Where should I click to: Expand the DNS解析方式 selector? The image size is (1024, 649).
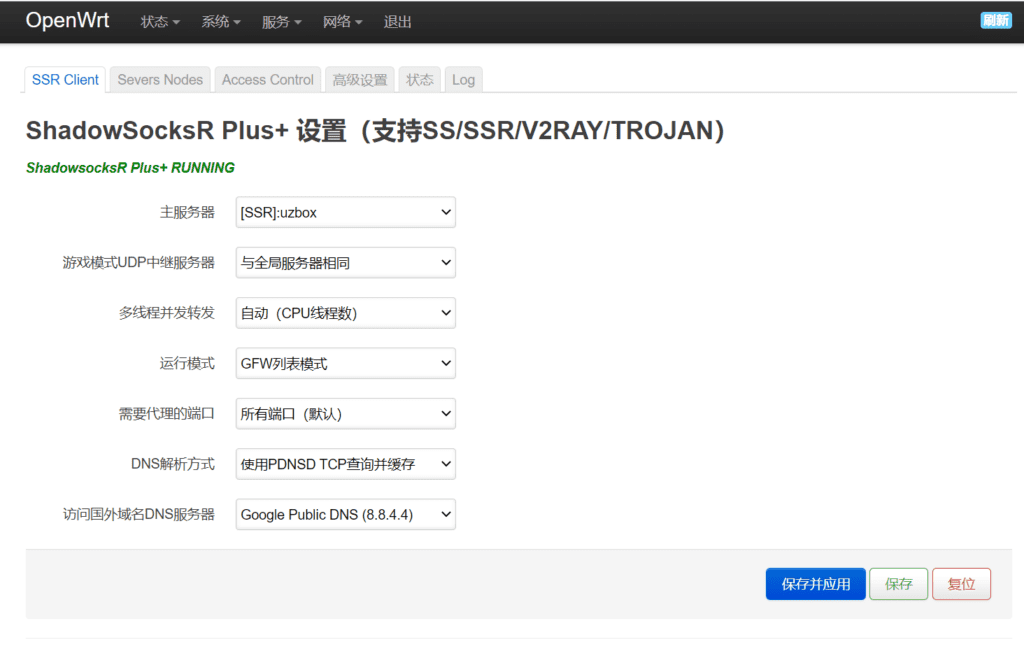[x=345, y=463]
